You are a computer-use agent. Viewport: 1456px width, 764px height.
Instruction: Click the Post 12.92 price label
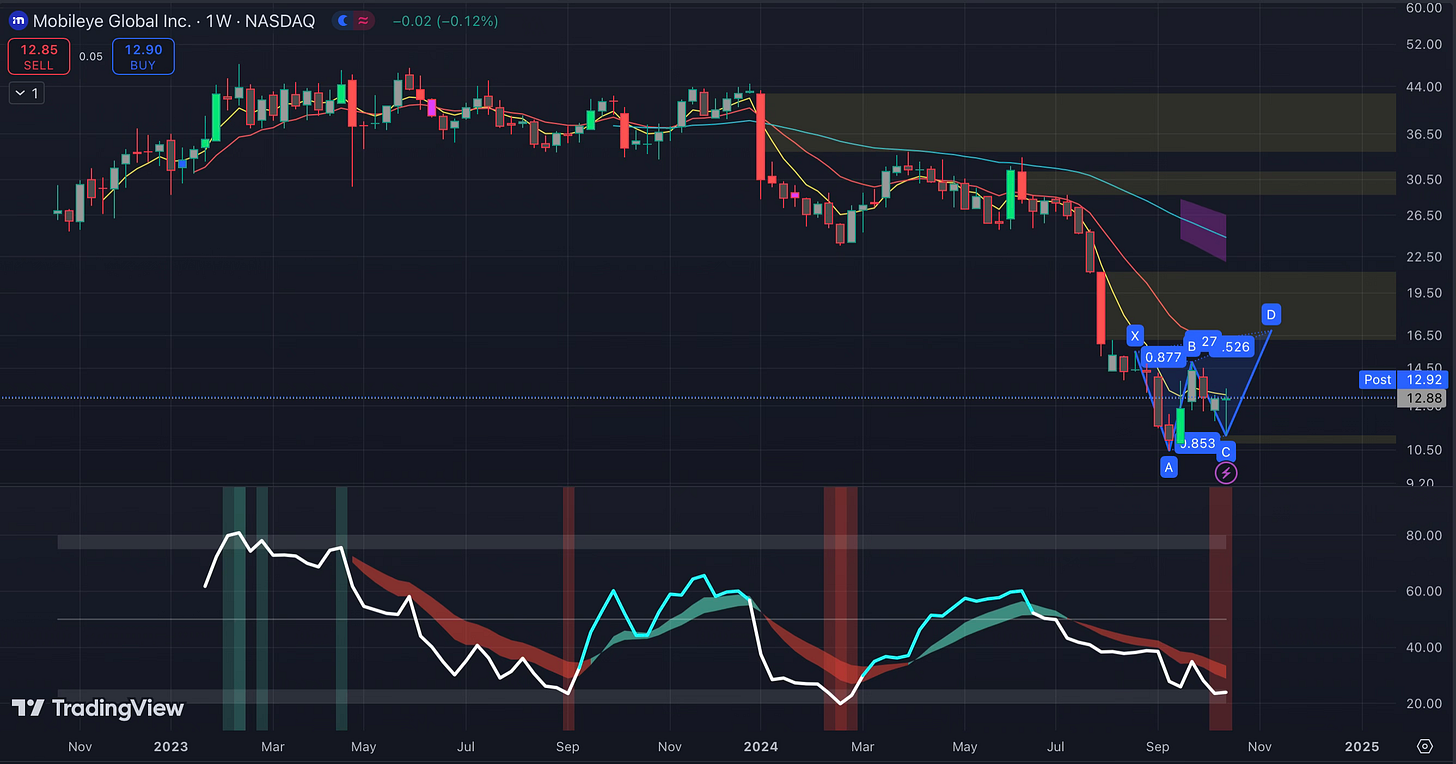coord(1404,380)
